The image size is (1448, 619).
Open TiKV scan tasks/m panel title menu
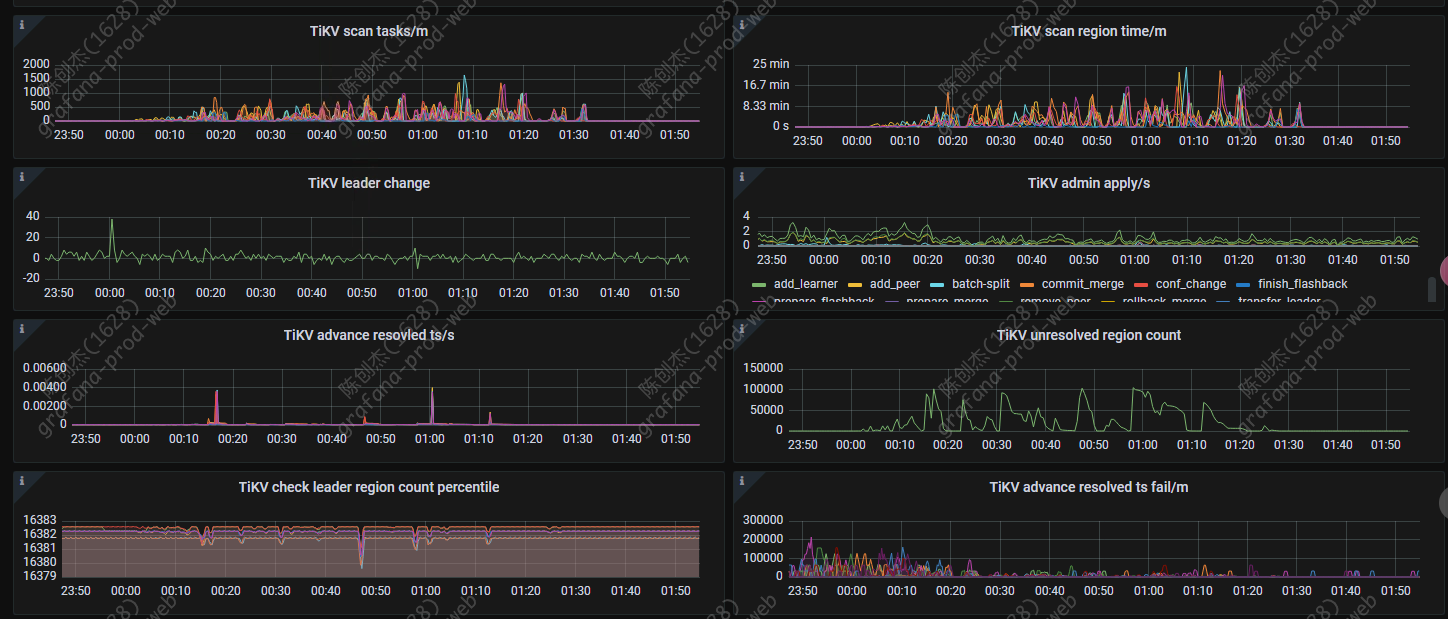369,31
